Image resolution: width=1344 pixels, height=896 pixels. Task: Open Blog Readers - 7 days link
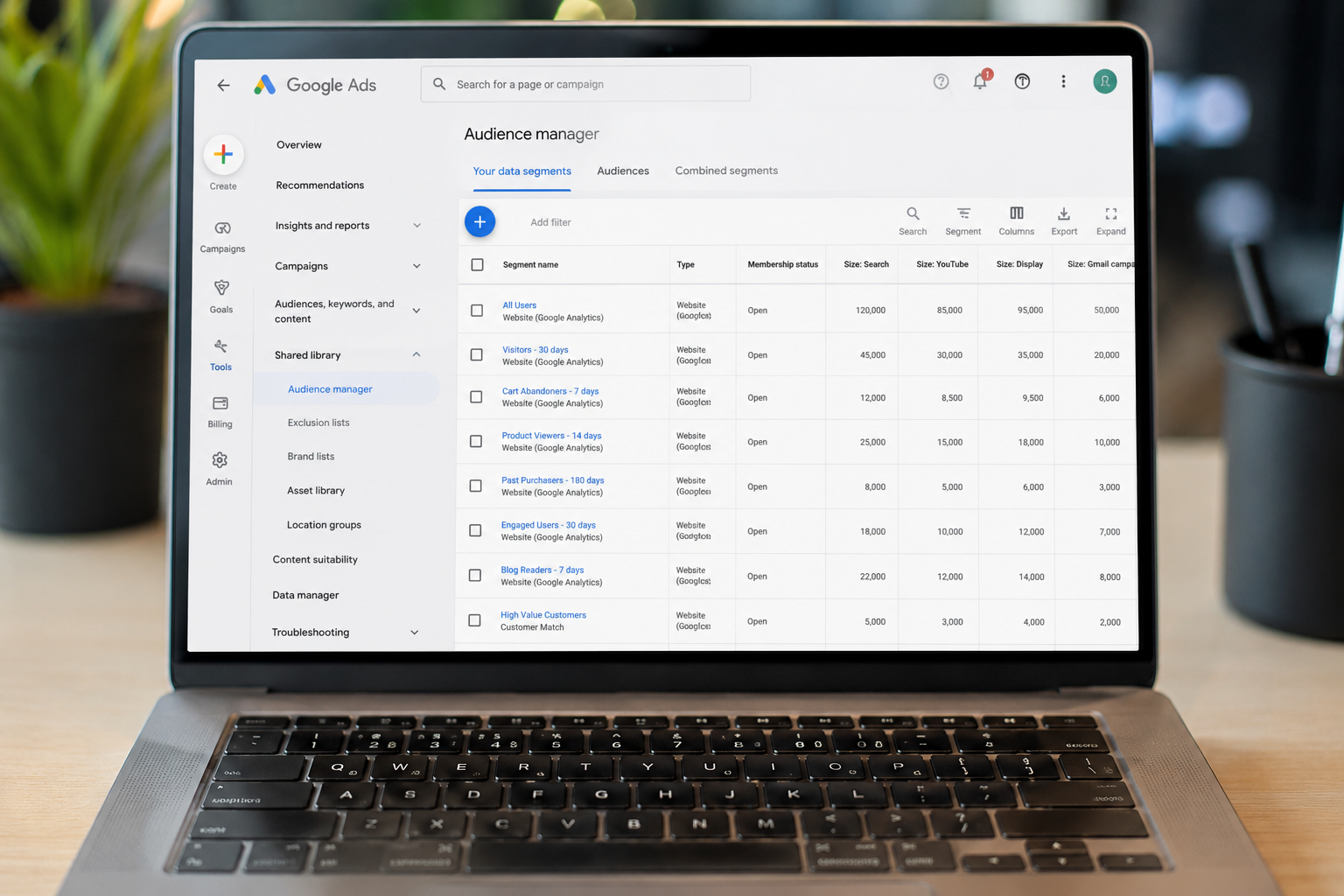point(542,570)
